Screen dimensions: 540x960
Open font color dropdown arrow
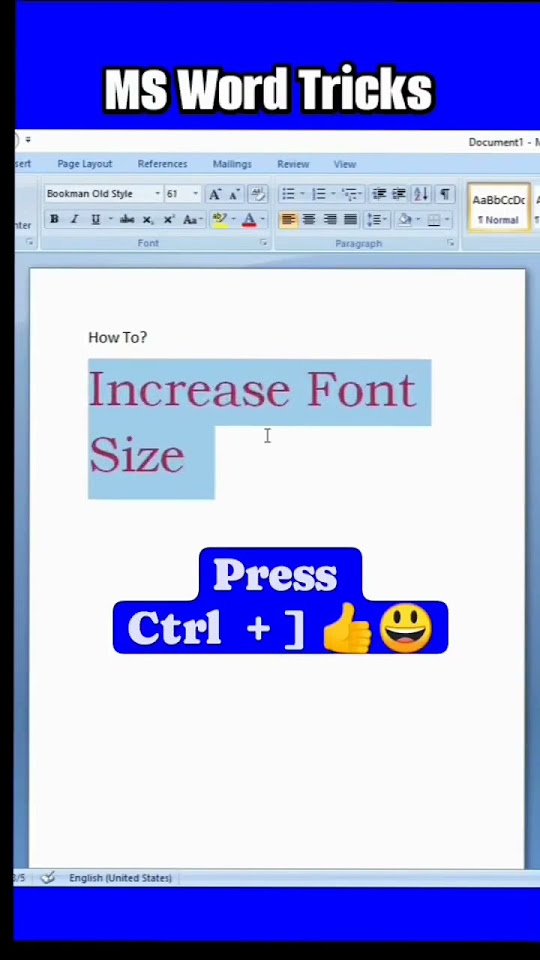click(x=263, y=219)
